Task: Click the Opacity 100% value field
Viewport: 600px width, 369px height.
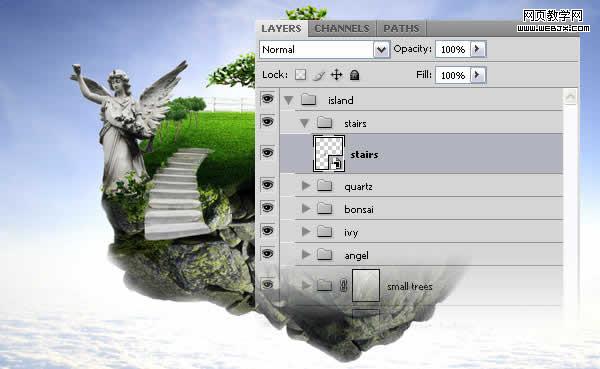Action: (453, 49)
